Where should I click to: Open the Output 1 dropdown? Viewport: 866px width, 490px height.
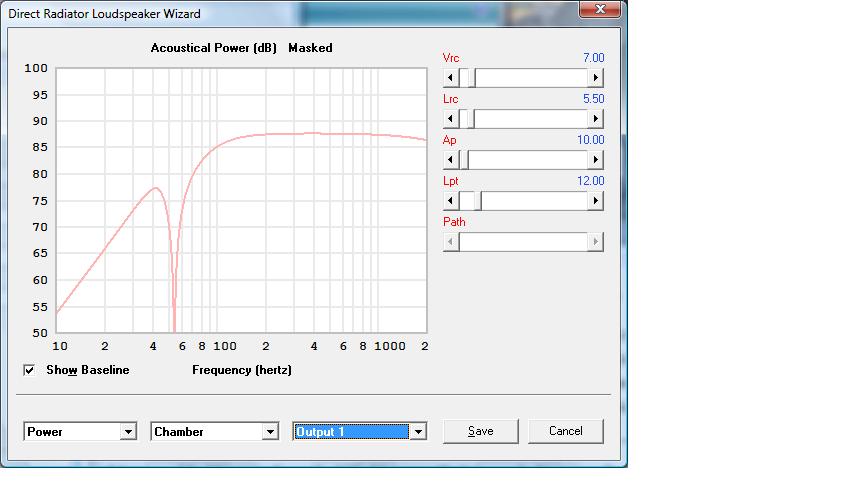(418, 431)
